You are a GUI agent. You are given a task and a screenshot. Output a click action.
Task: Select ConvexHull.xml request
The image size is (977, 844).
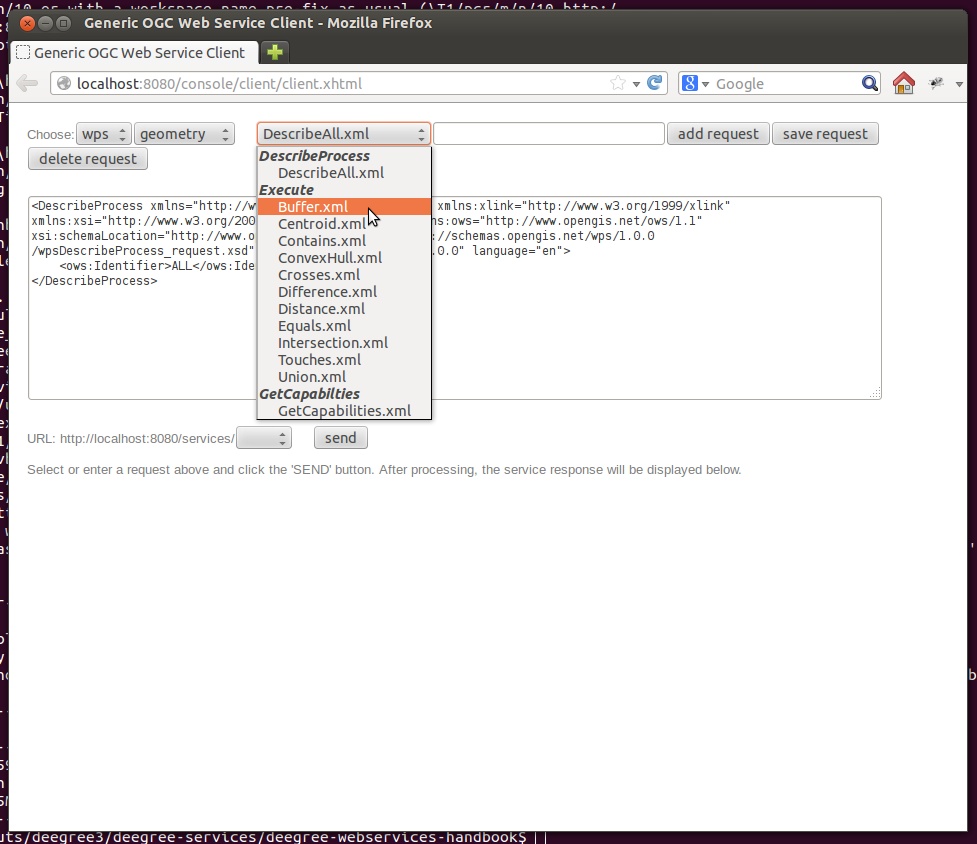[x=344, y=258]
